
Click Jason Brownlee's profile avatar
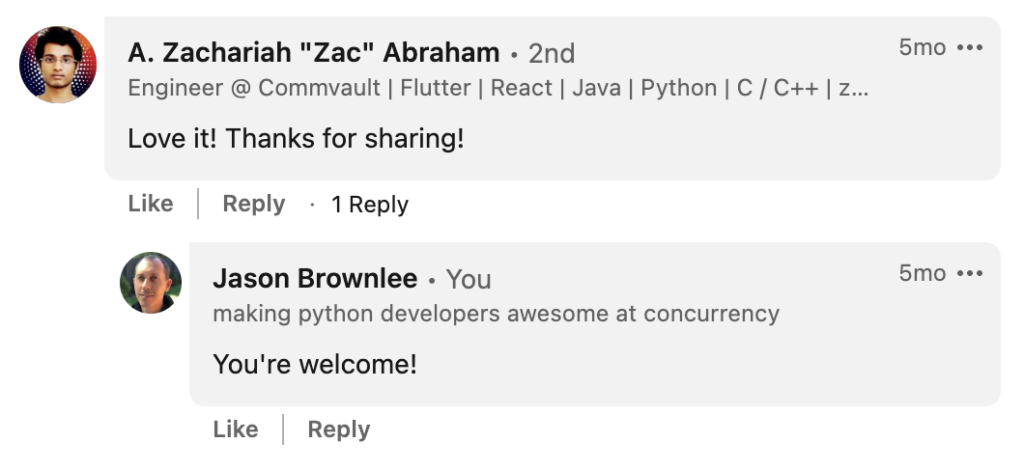point(151,283)
